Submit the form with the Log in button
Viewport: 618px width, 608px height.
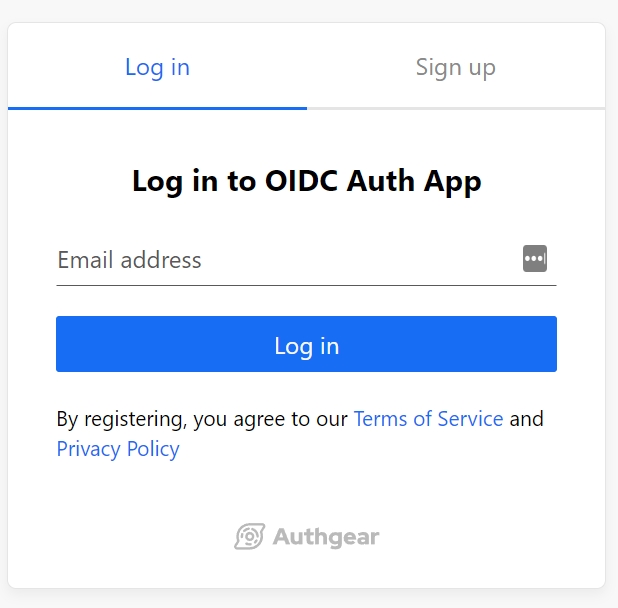pos(306,344)
